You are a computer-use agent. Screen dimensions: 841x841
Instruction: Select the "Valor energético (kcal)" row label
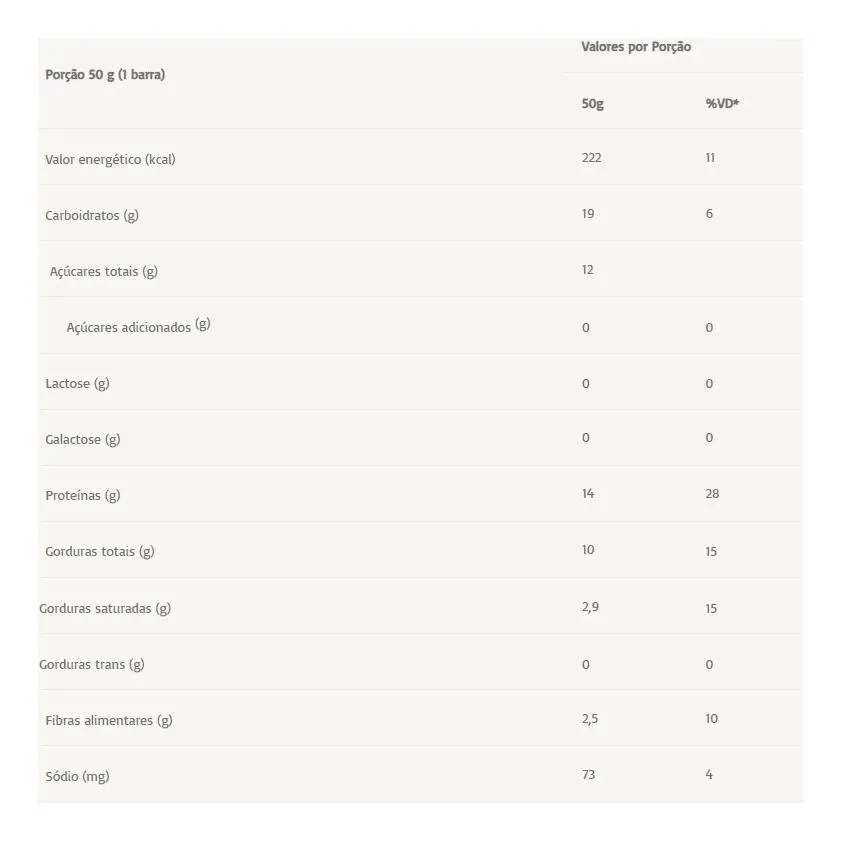[110, 159]
